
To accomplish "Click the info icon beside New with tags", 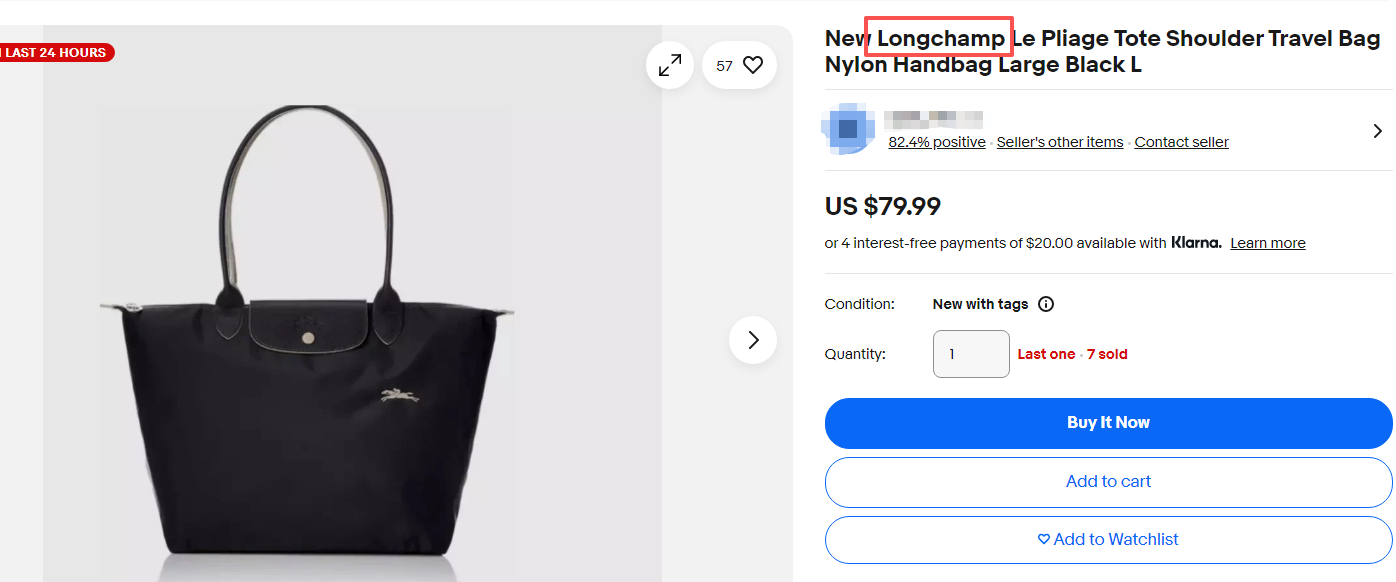I will click(x=1046, y=304).
